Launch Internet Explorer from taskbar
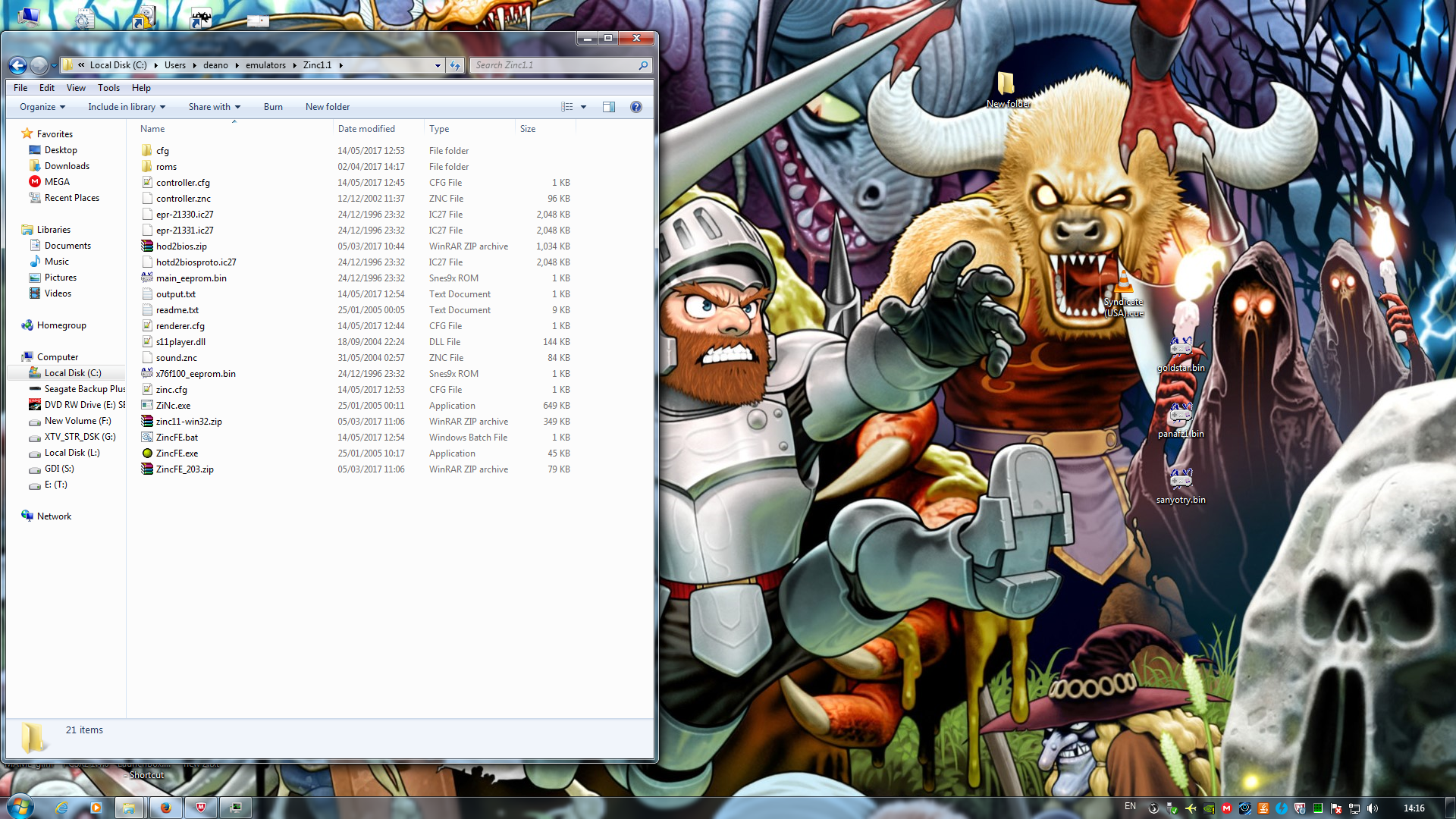 pos(61,808)
